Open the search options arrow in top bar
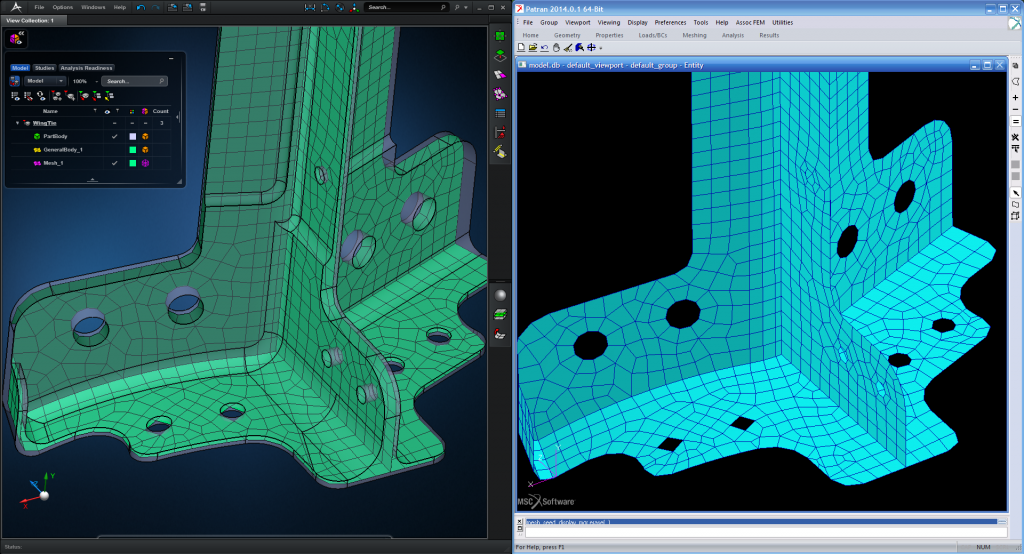This screenshot has height=554, width=1024. point(466,7)
